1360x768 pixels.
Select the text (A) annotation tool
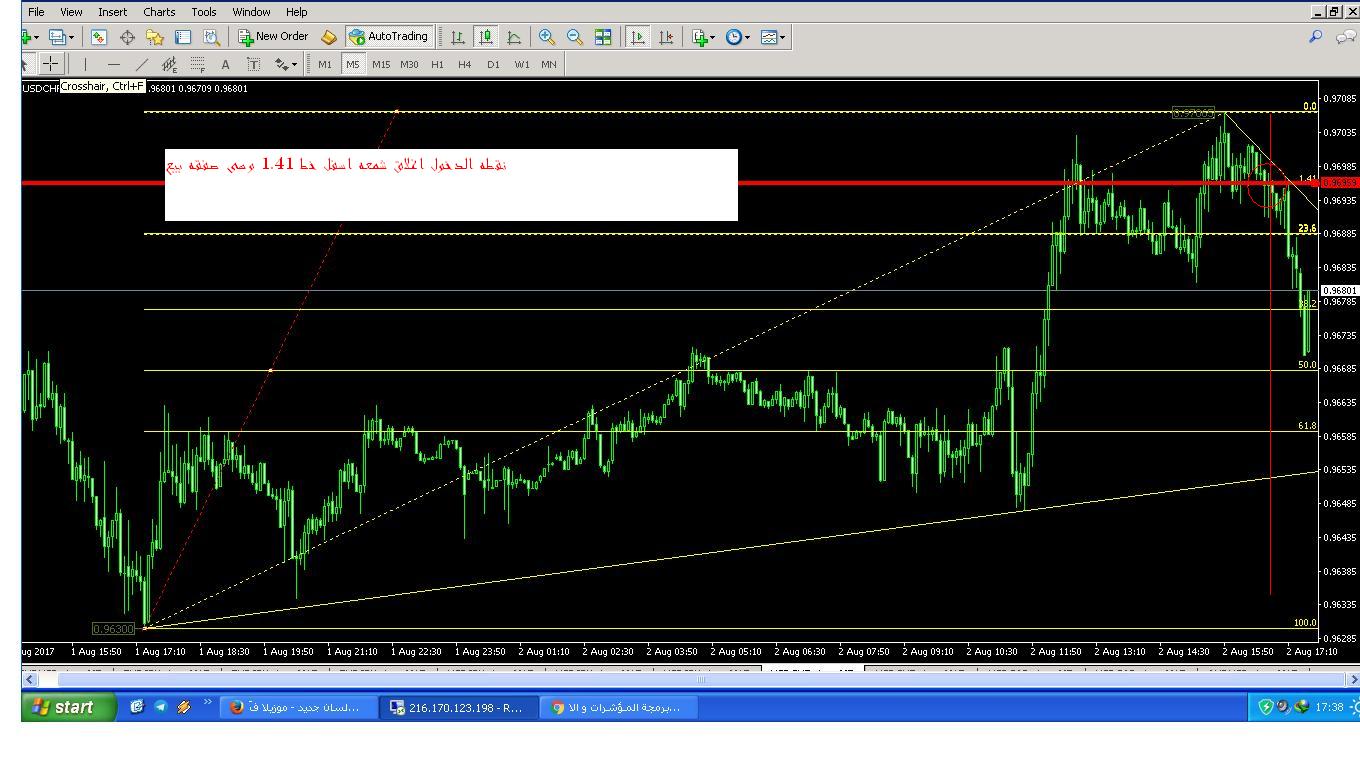[225, 64]
